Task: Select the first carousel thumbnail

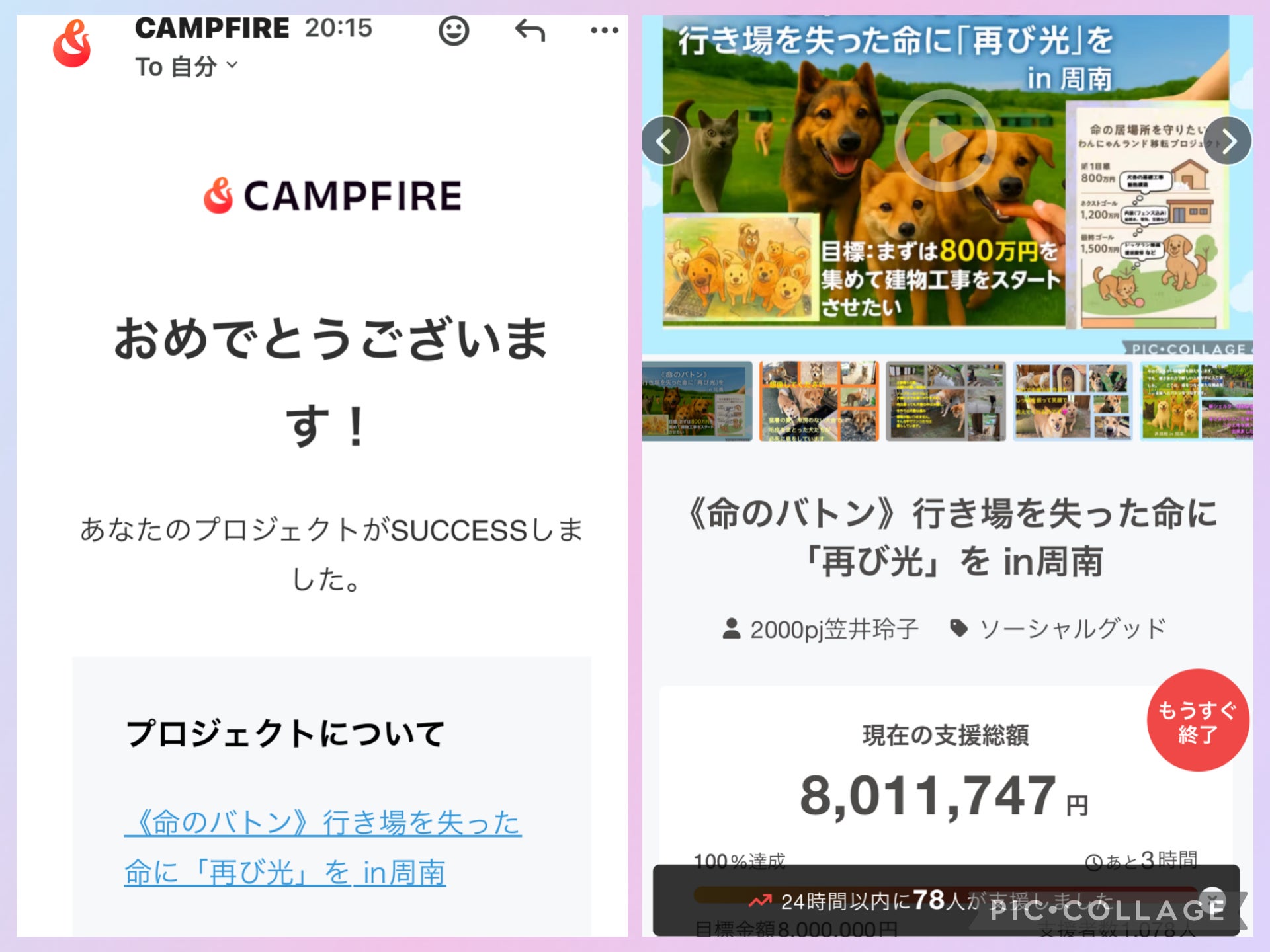Action: coord(697,401)
